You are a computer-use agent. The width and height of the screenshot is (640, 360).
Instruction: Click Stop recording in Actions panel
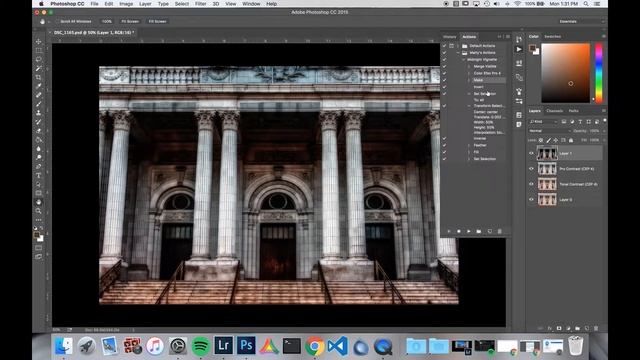[449, 231]
